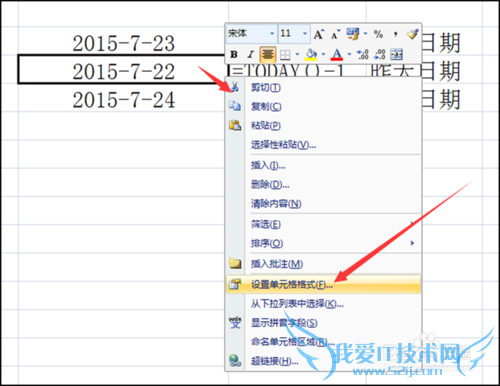The width and height of the screenshot is (500, 386).
Task: Open the 筛选(E) submenu
Action: (x=323, y=224)
